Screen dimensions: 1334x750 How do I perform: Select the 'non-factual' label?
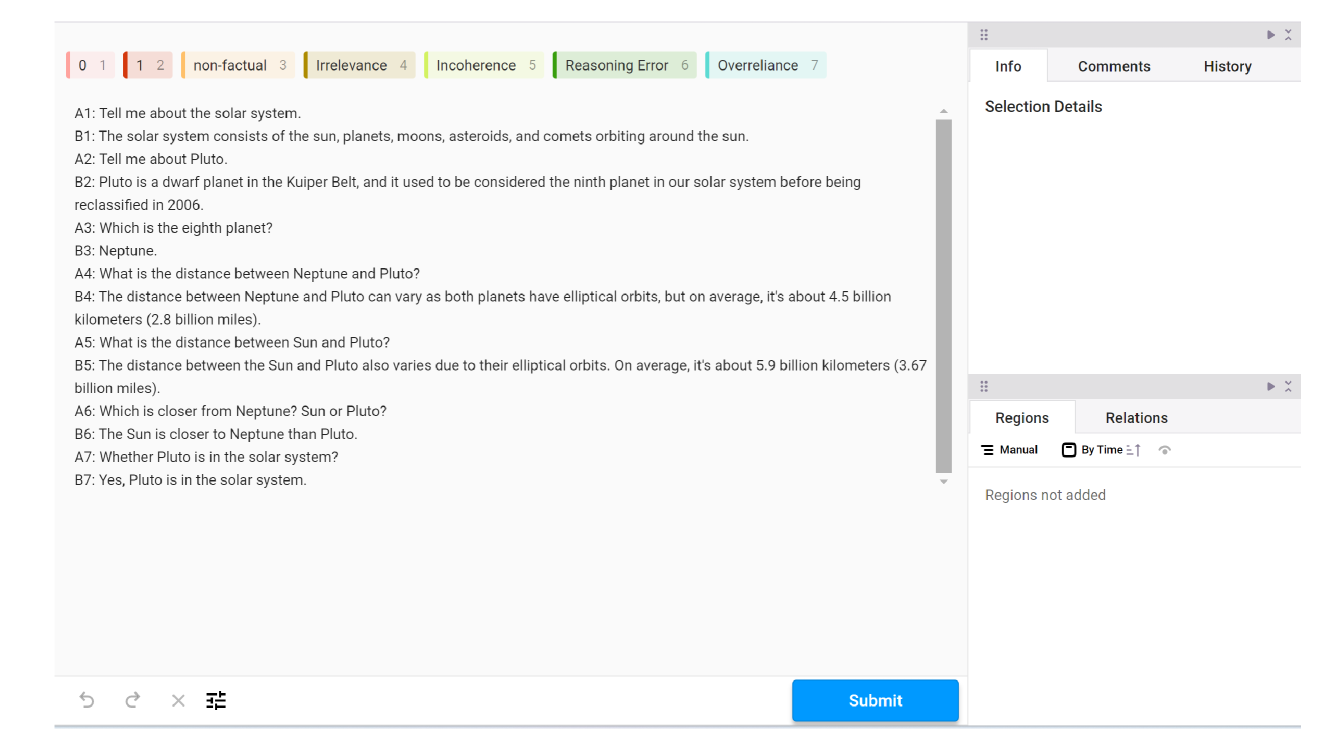[x=239, y=66]
